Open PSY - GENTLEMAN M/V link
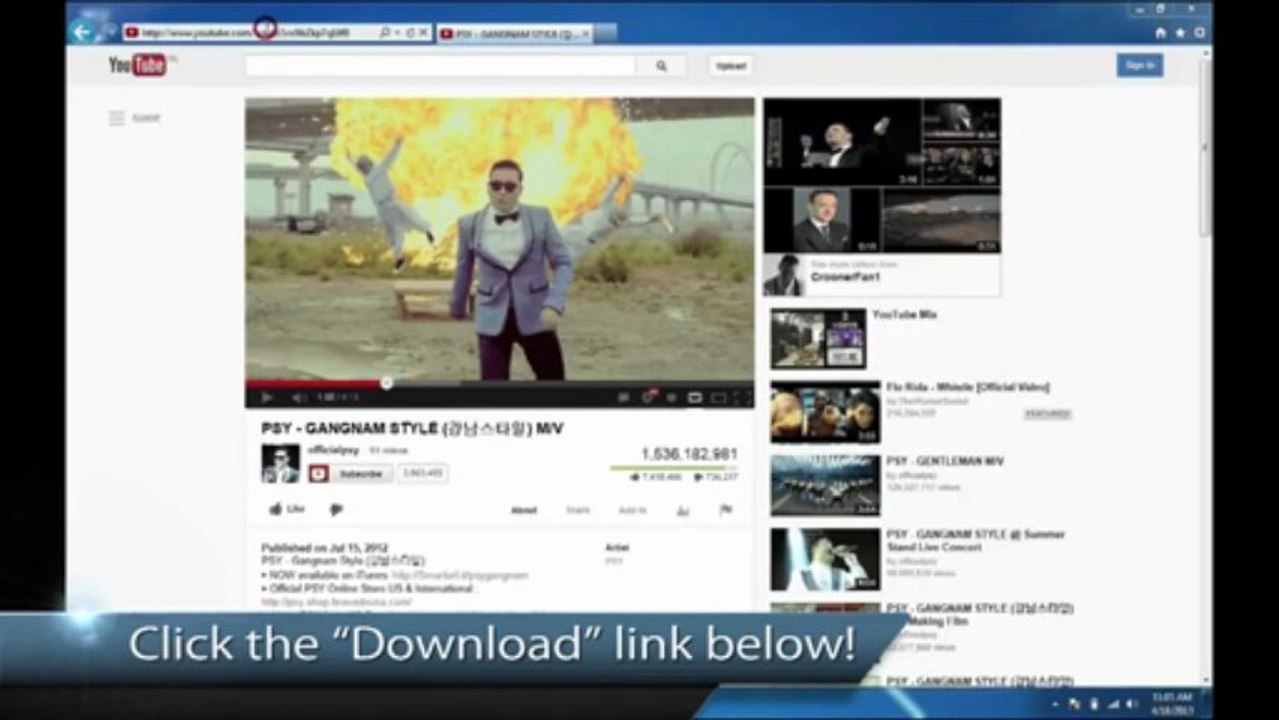 point(944,461)
